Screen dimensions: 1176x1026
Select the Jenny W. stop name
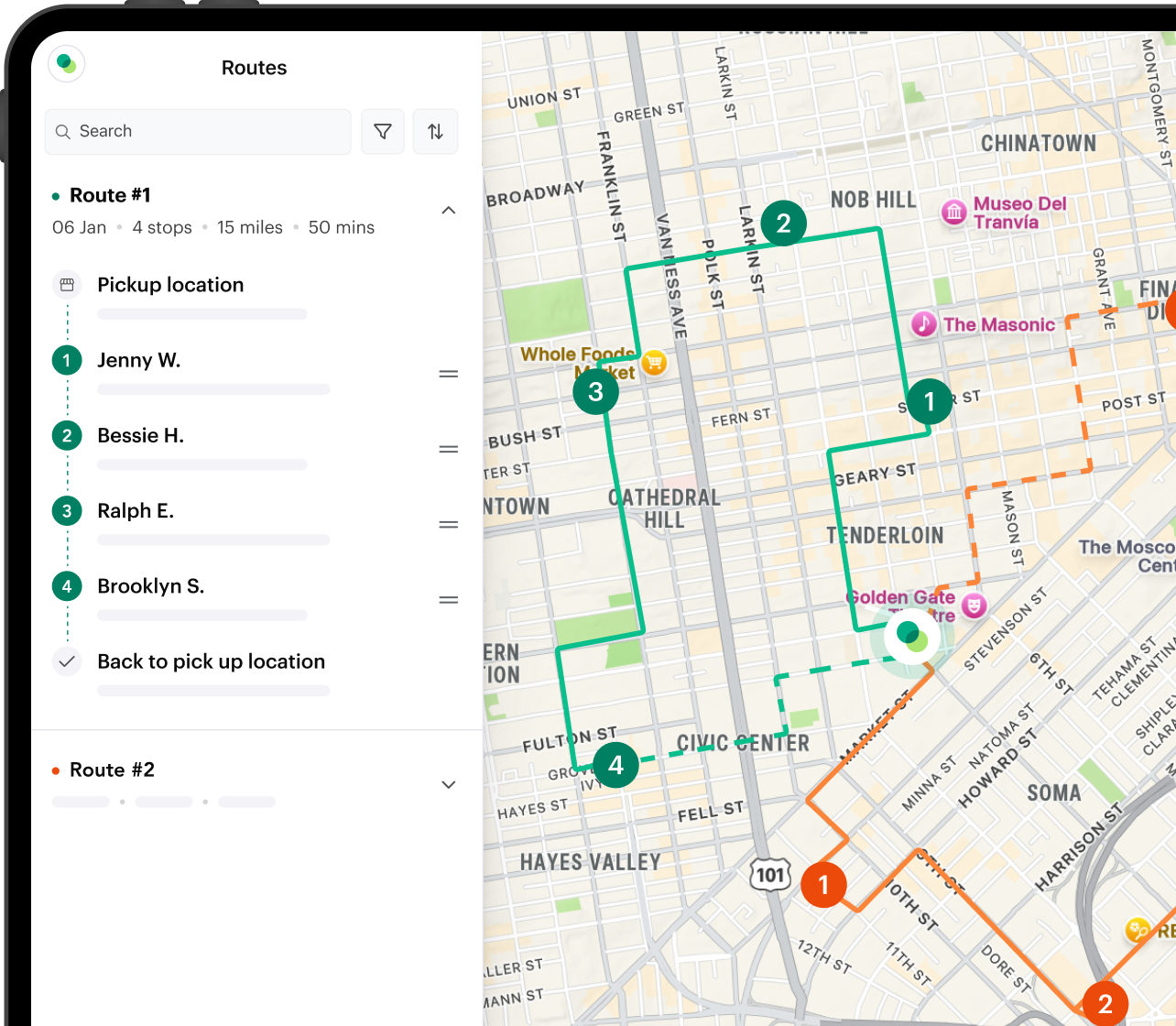point(139,360)
